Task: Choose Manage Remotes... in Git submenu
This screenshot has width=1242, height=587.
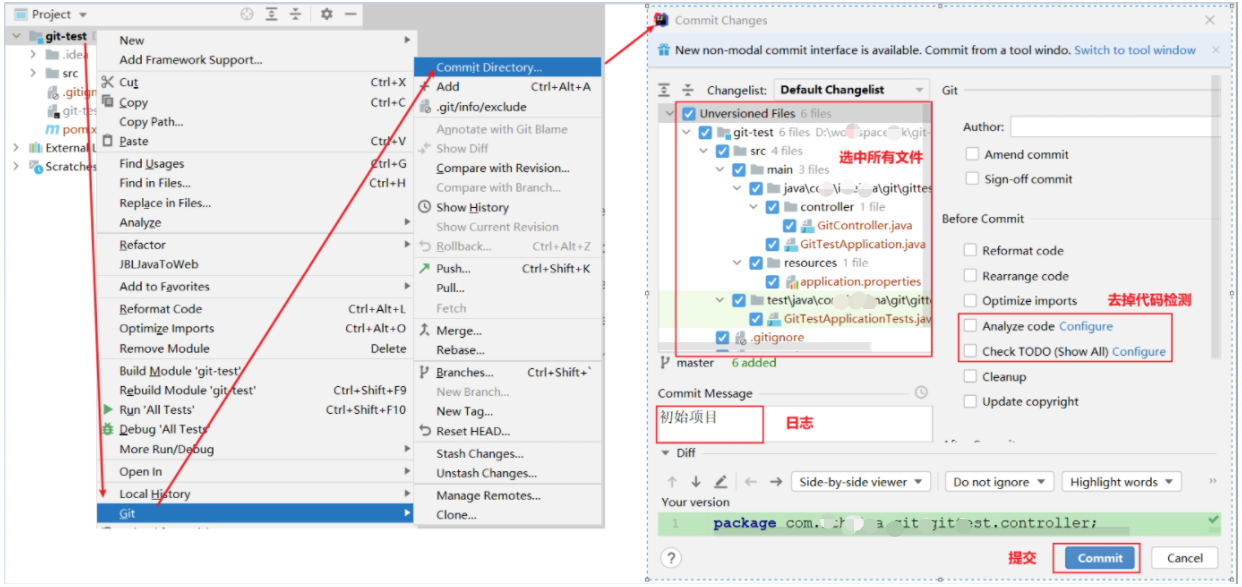Action: pyautogui.click(x=508, y=495)
